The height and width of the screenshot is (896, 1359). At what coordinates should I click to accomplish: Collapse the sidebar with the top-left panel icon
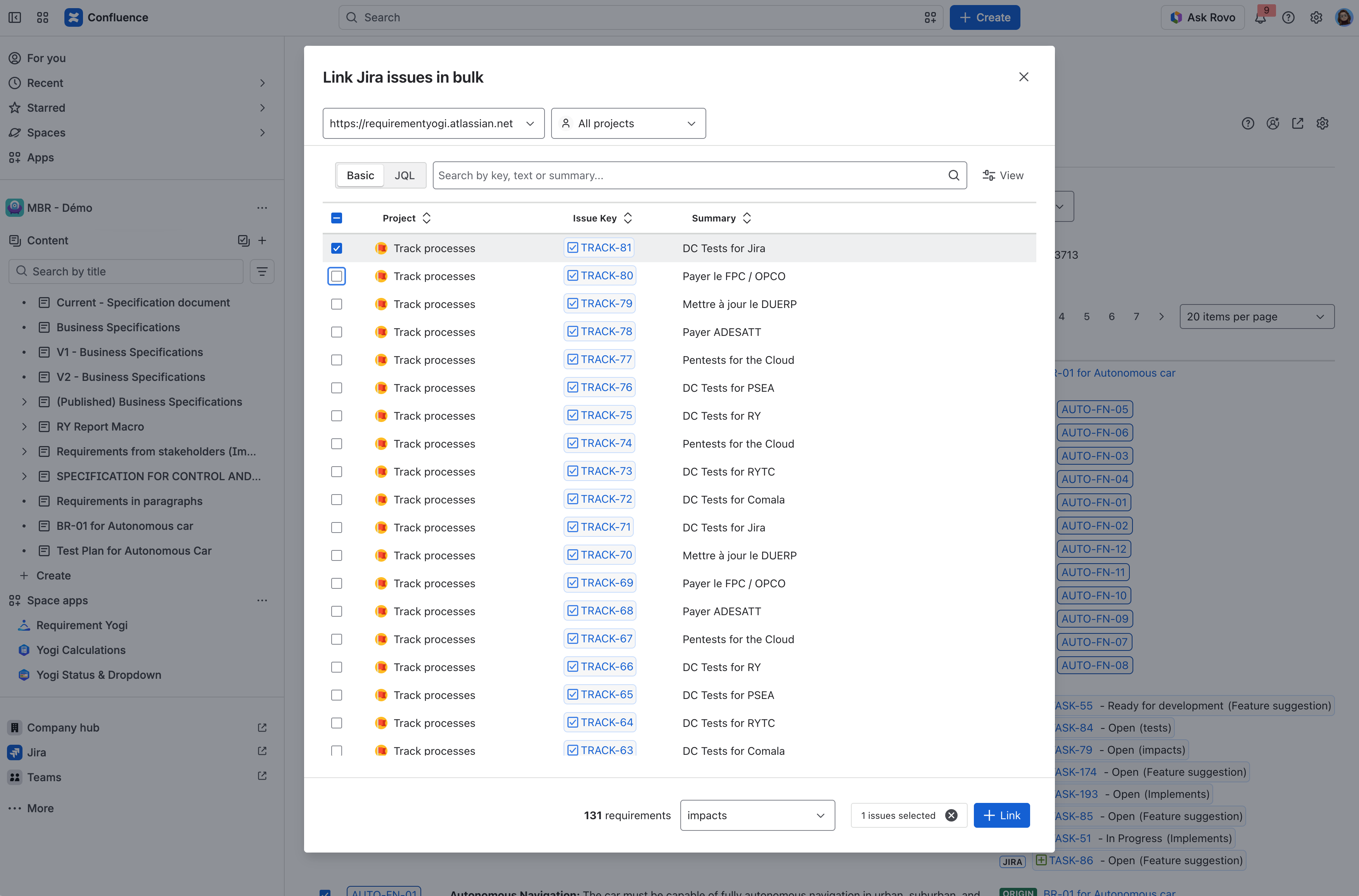[x=15, y=17]
